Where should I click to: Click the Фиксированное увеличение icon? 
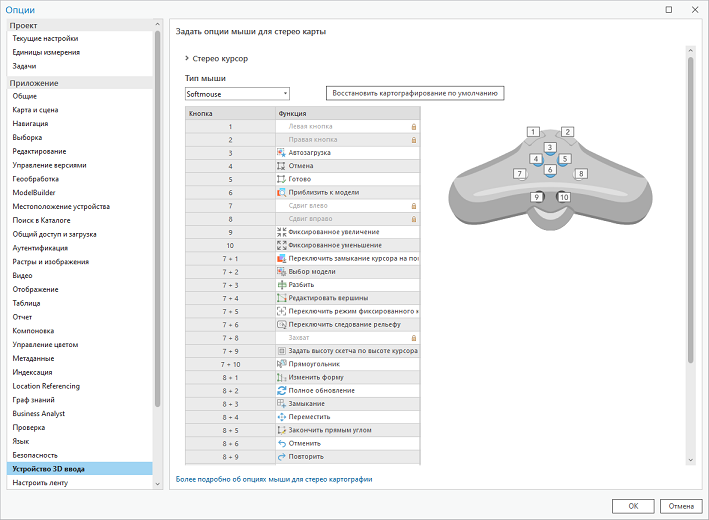[x=281, y=232]
